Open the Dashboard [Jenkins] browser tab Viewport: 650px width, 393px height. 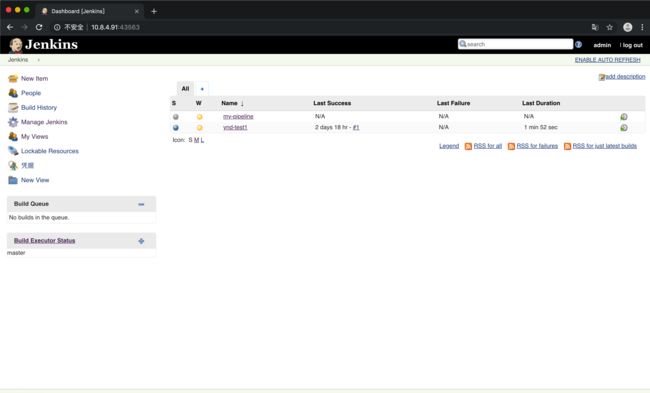[90, 11]
